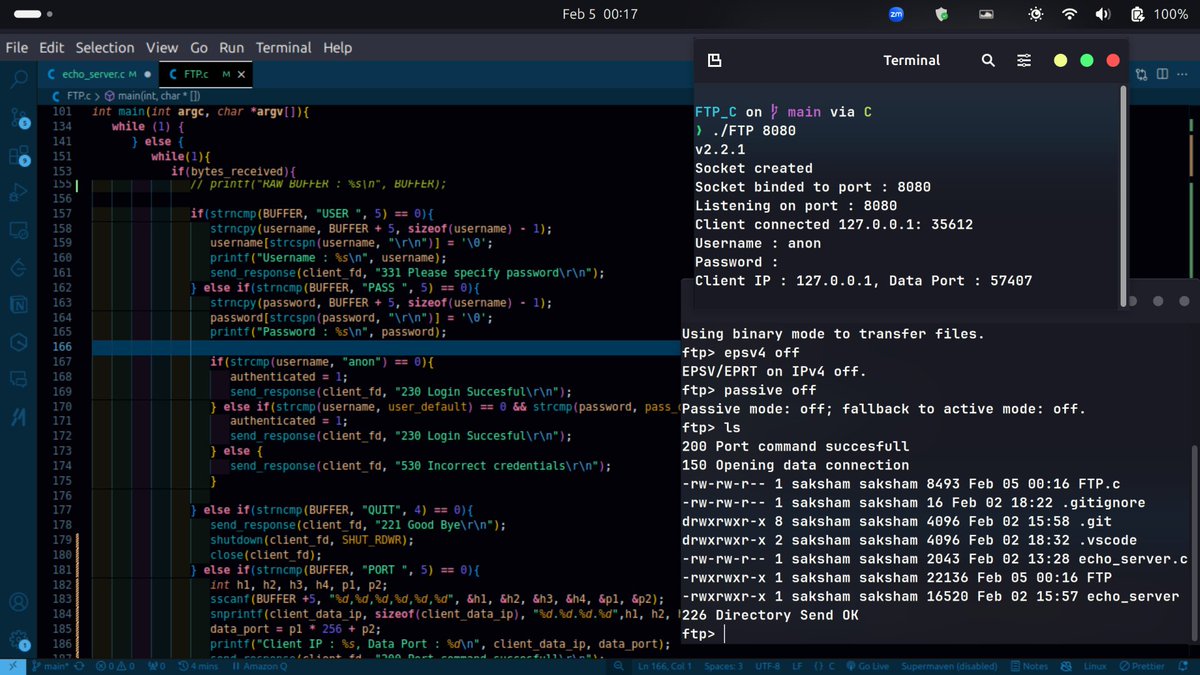Open the Extensions view in activity bar
This screenshot has width=1200, height=675.
(x=18, y=154)
